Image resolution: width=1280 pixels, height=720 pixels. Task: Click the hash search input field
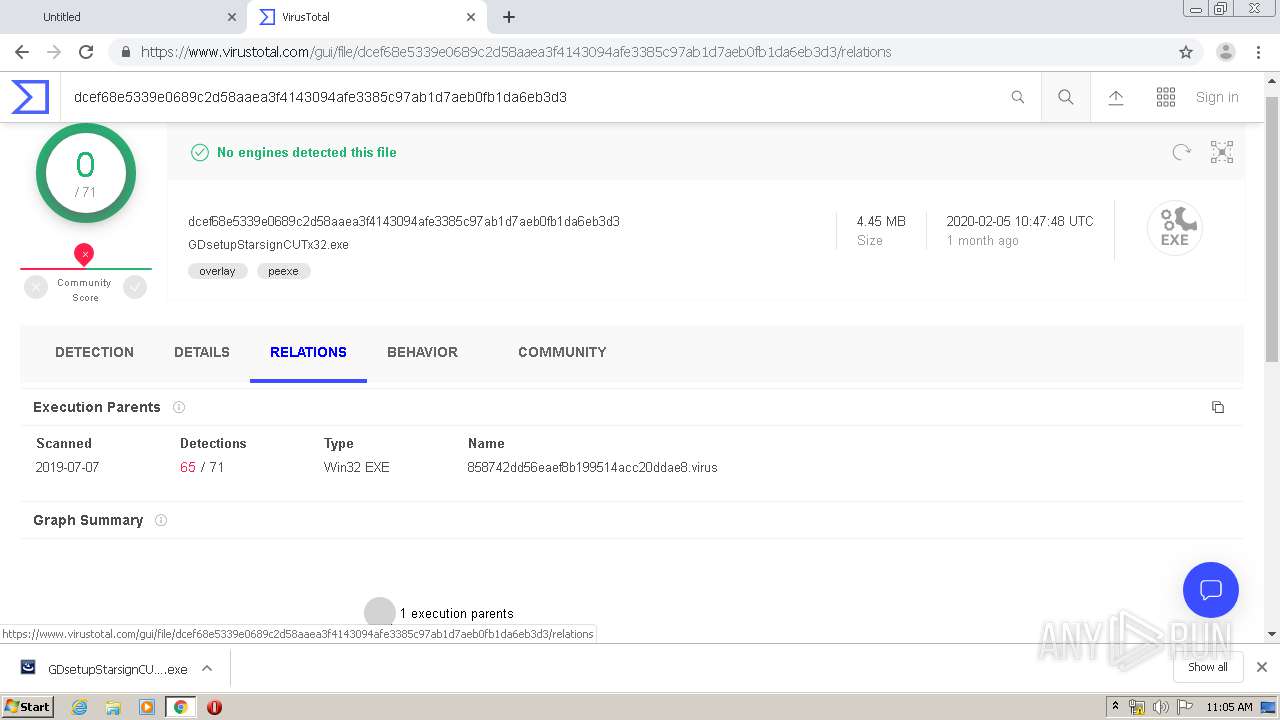point(535,97)
